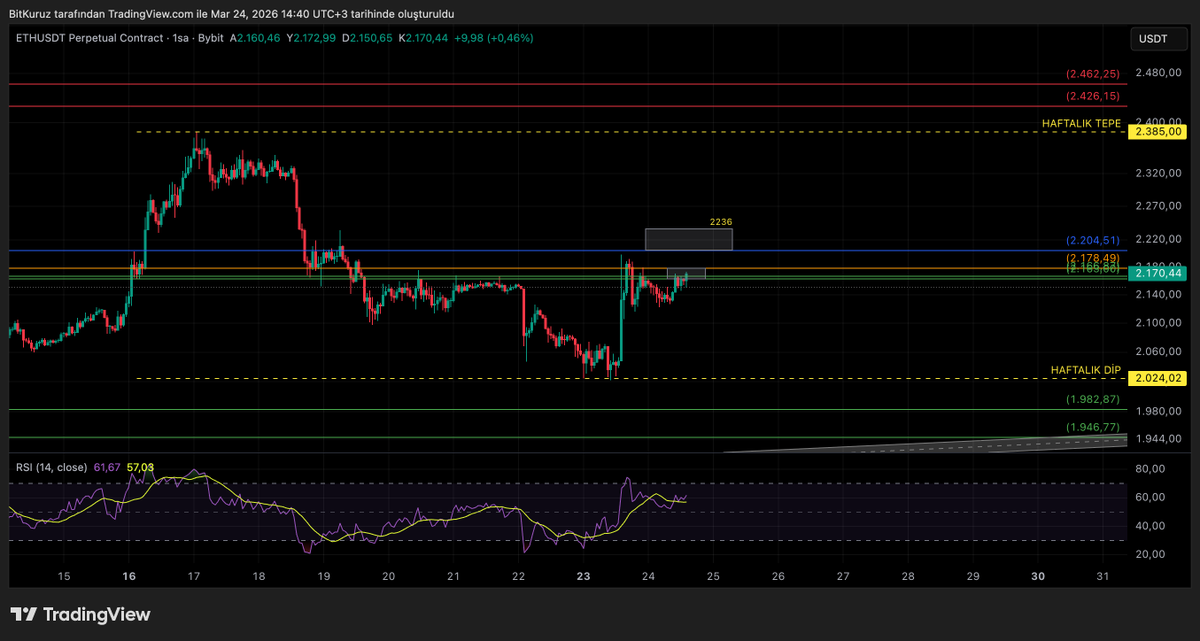Click the RSI scale value 20,00
Image resolution: width=1200 pixels, height=641 pixels.
tap(1151, 555)
